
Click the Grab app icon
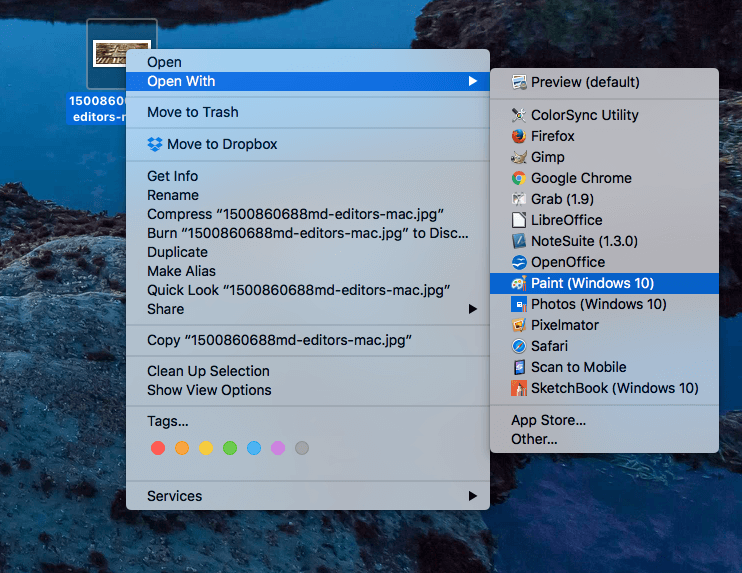(x=519, y=199)
